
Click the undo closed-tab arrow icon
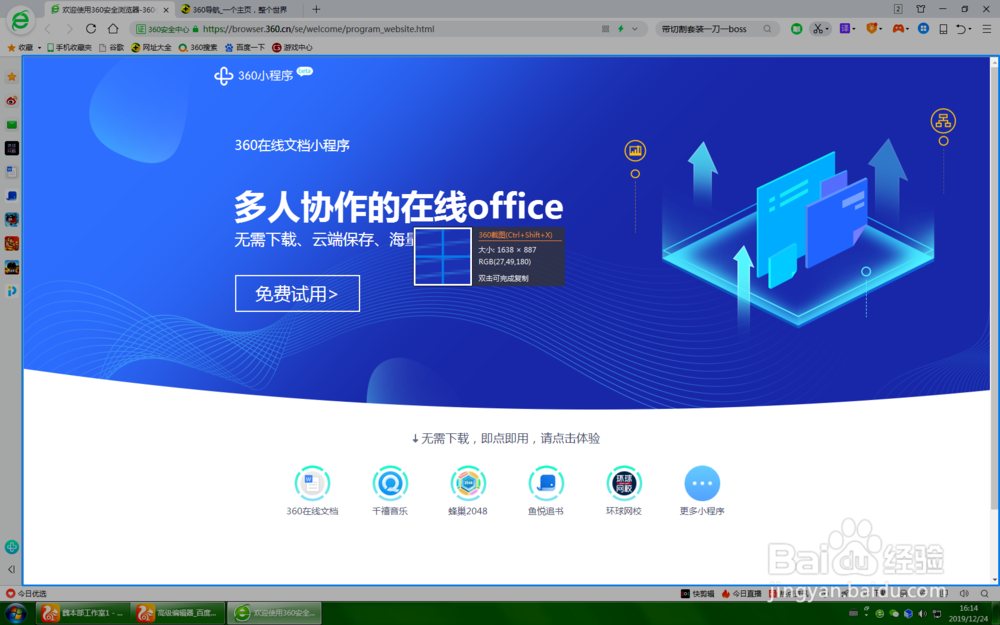point(961,29)
